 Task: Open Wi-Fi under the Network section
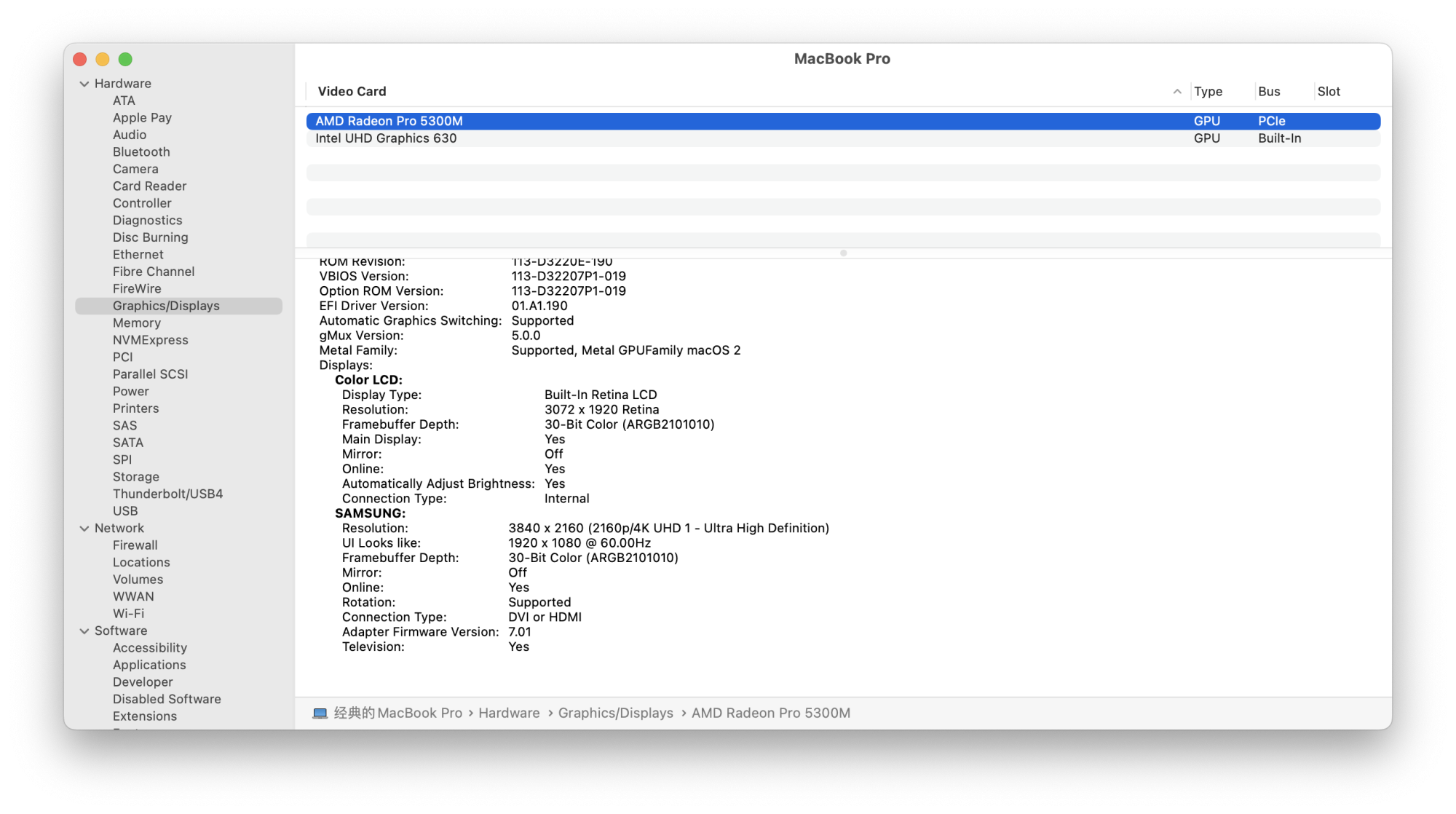click(127, 613)
